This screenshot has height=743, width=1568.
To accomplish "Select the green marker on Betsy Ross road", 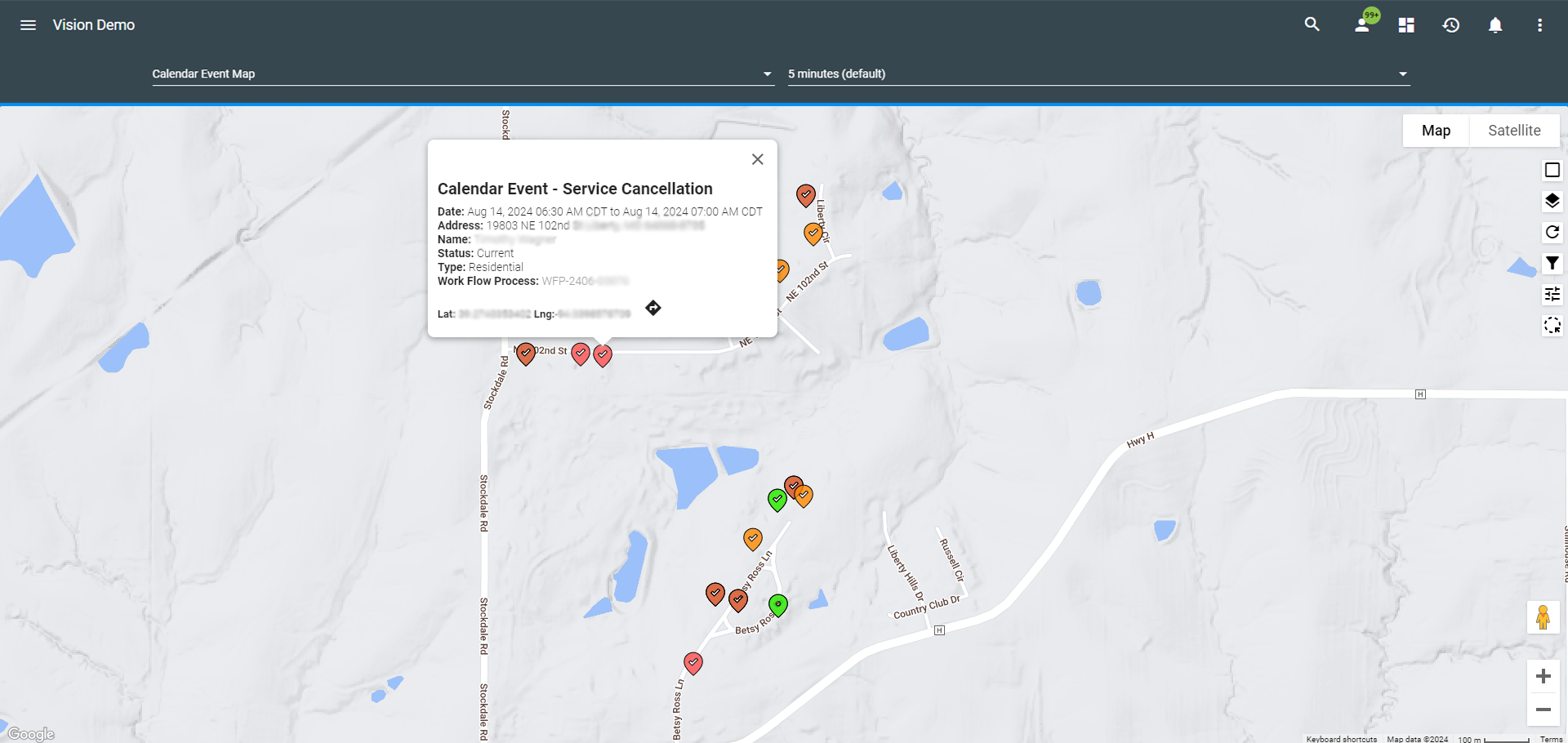I will 778,605.
